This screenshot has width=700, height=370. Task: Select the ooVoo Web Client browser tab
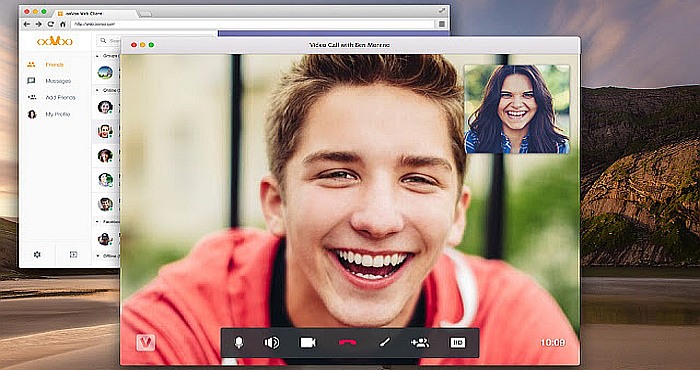tap(96, 13)
